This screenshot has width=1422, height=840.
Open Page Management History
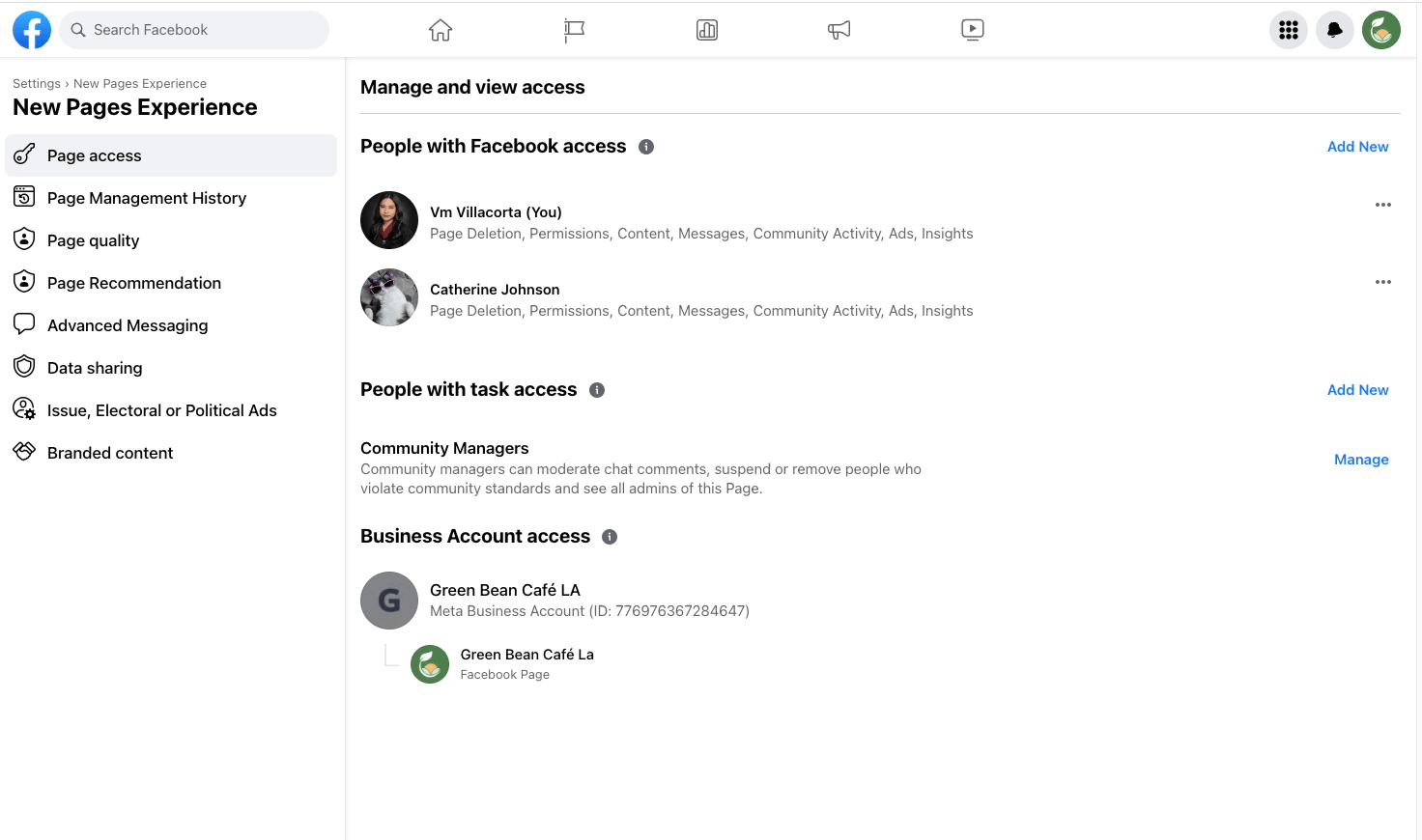pyautogui.click(x=171, y=198)
